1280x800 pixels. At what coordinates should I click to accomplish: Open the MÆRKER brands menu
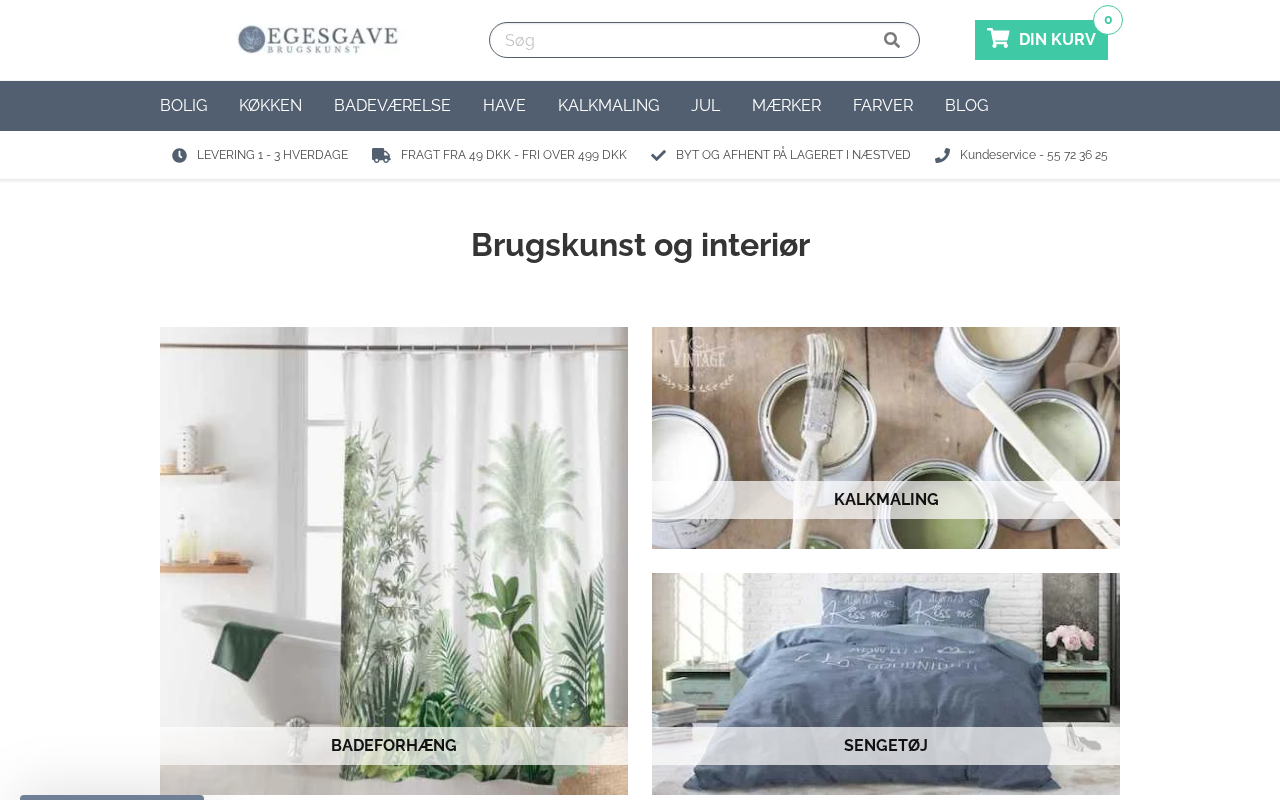tap(786, 106)
